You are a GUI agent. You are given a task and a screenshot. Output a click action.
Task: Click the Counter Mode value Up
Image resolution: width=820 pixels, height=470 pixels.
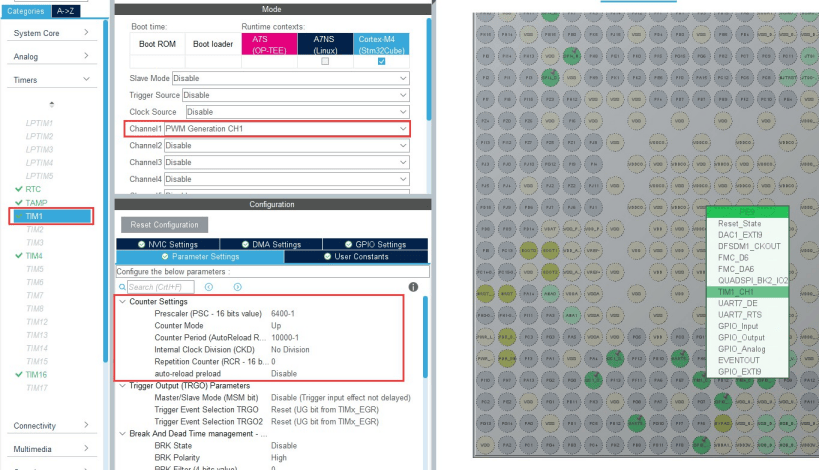276,326
